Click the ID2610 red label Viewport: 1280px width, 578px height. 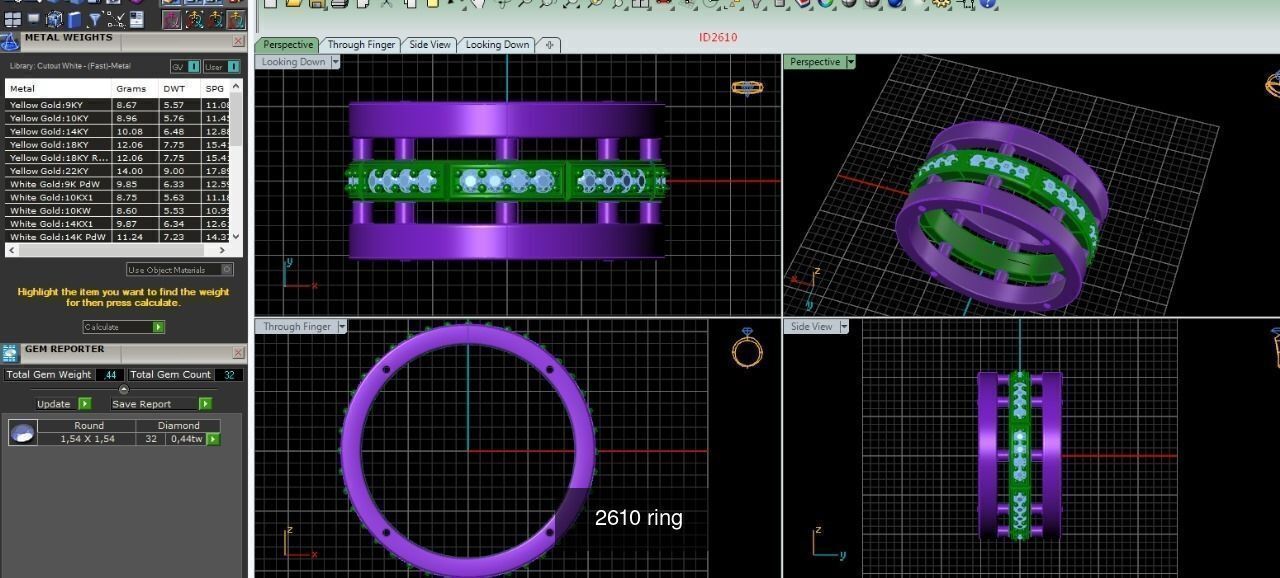(x=718, y=37)
